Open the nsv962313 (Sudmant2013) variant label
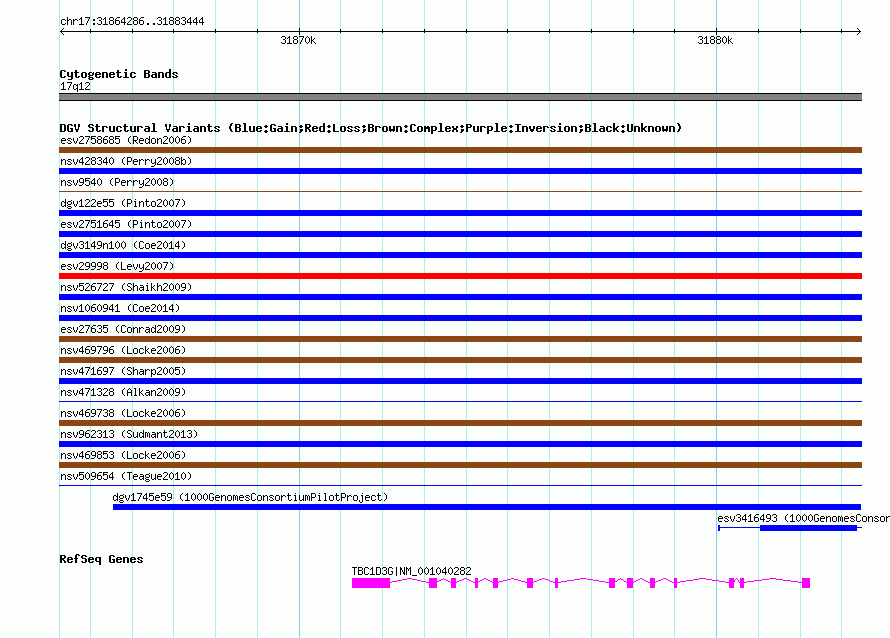The image size is (890, 638). [129, 434]
